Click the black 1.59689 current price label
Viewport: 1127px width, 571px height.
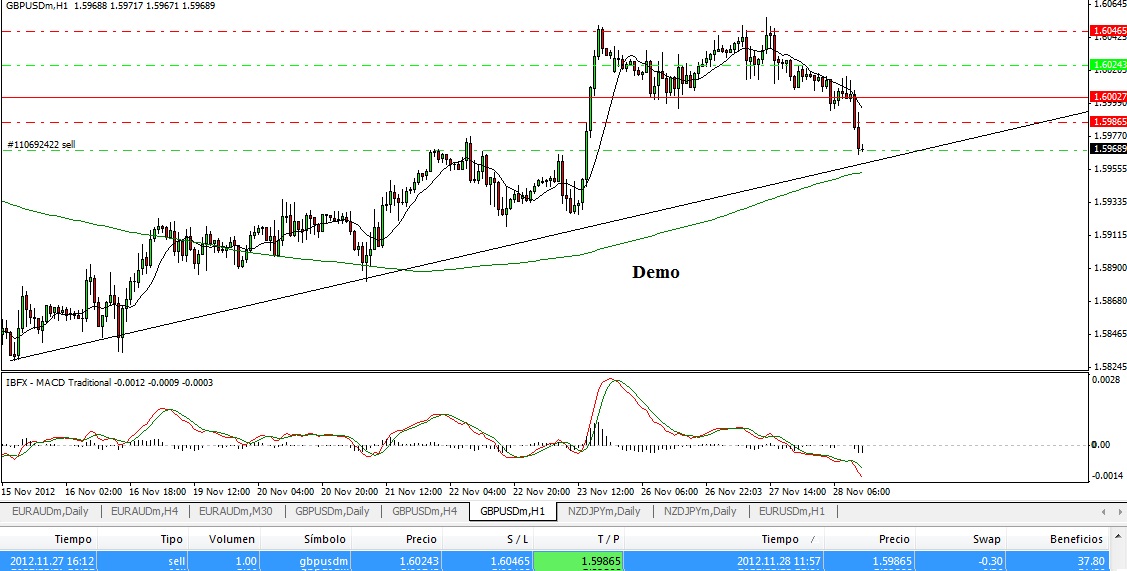(1108, 149)
